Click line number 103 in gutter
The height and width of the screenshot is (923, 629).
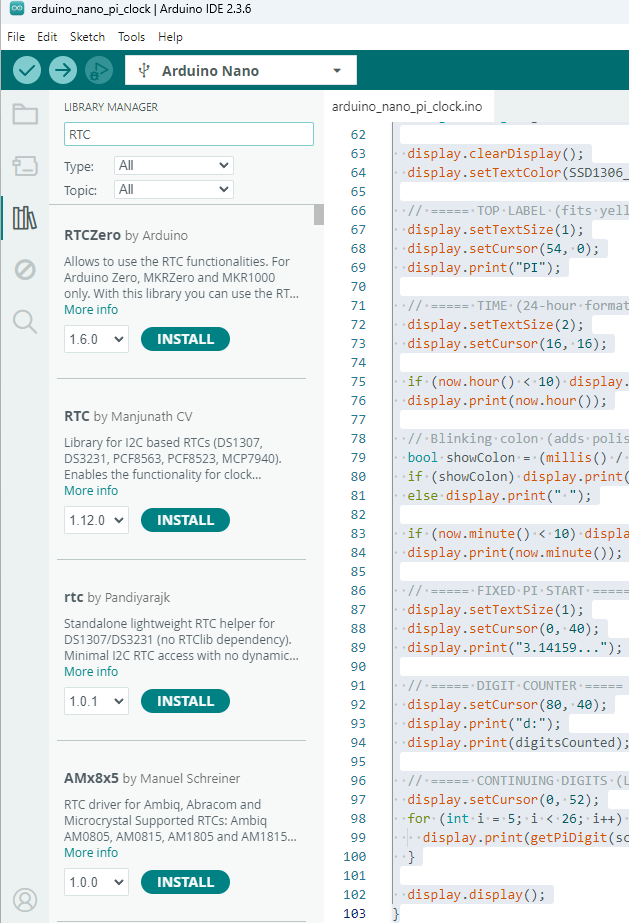coord(354,914)
